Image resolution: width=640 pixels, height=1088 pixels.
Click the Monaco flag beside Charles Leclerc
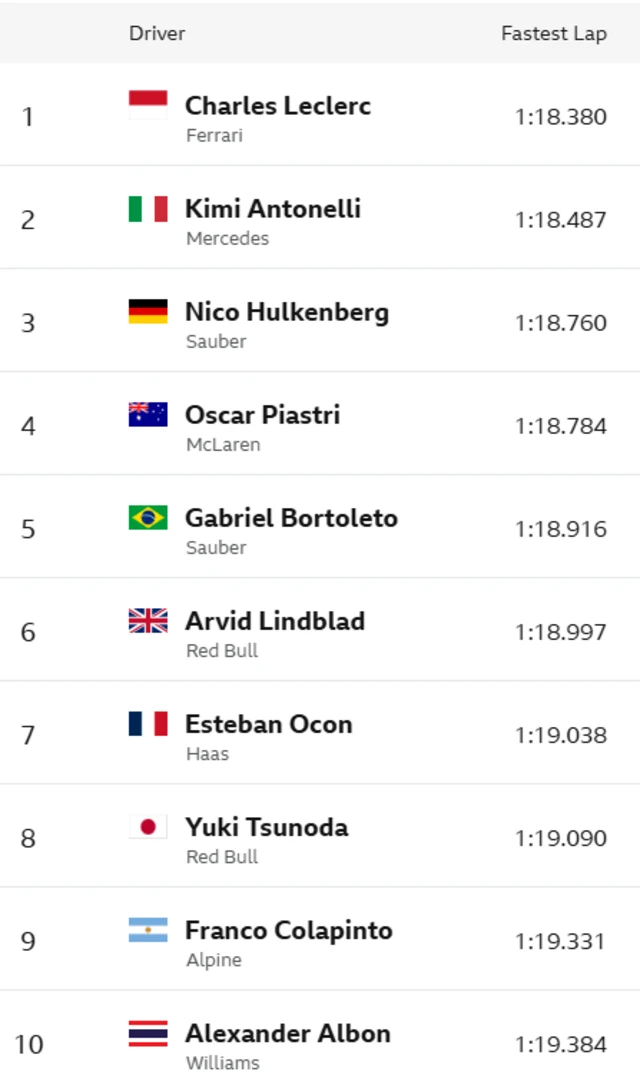point(148,105)
